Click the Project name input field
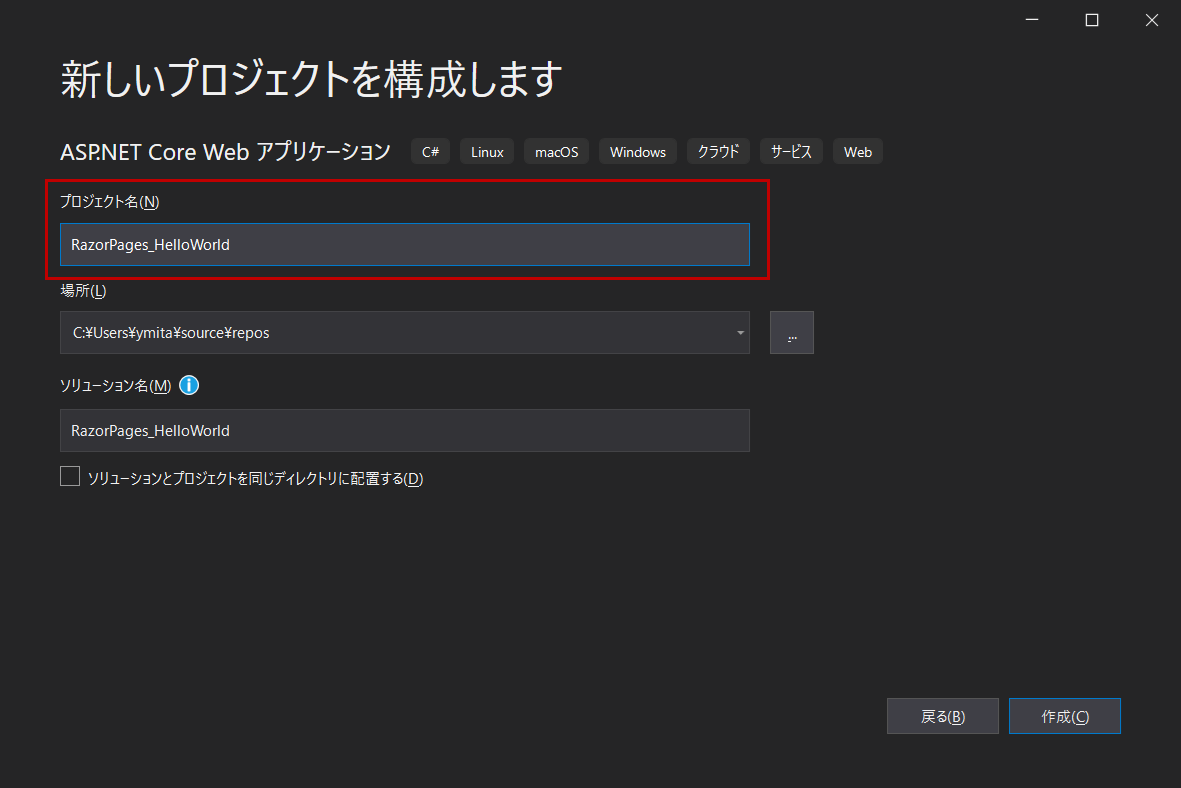Image resolution: width=1181 pixels, height=788 pixels. click(x=404, y=244)
